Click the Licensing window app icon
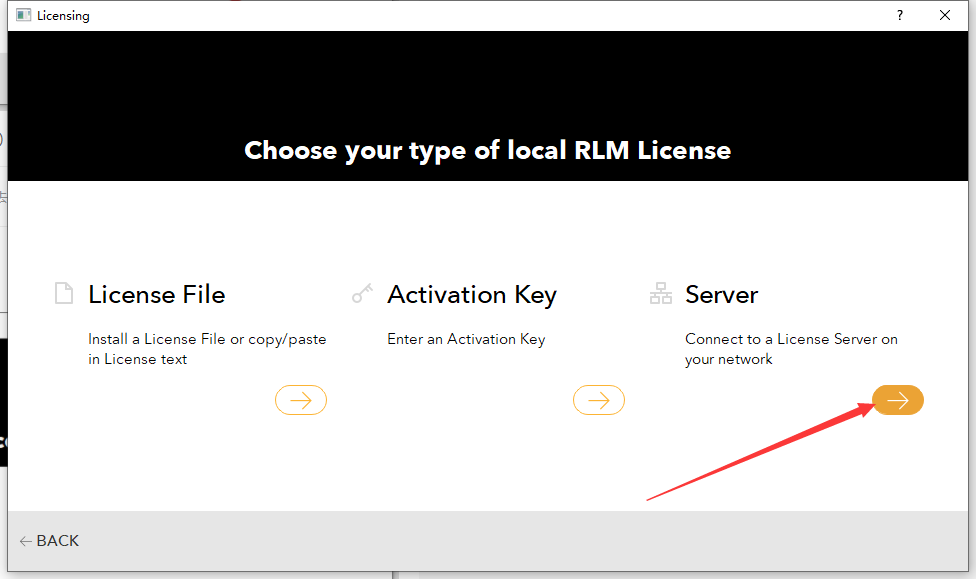The image size is (976, 579). [x=24, y=15]
